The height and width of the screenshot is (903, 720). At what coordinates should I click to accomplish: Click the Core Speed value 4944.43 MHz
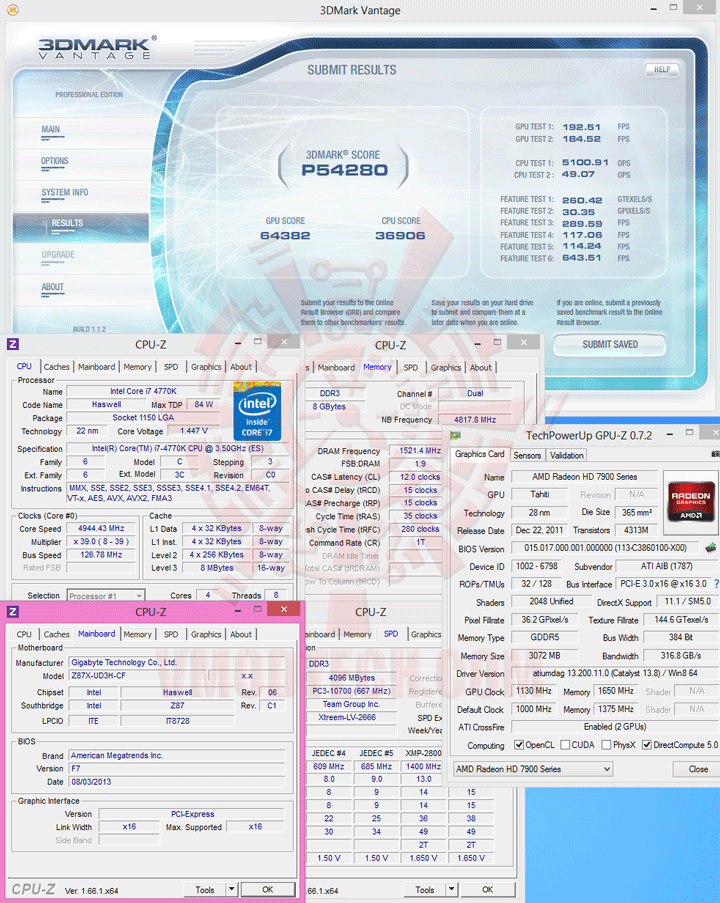coord(101,528)
